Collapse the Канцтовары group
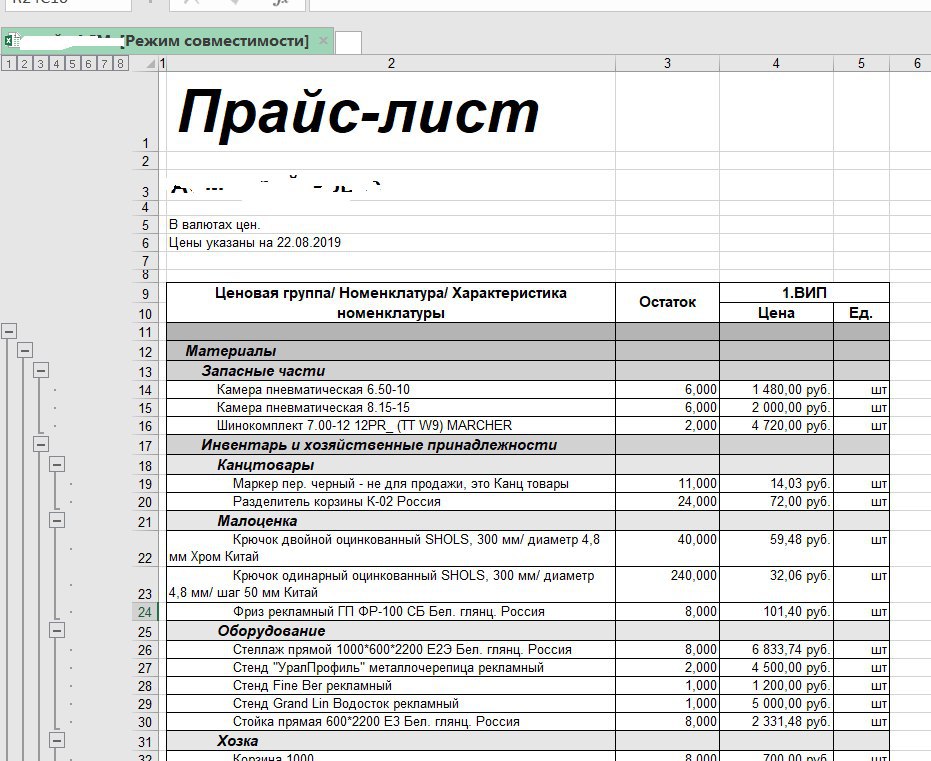 click(x=56, y=464)
